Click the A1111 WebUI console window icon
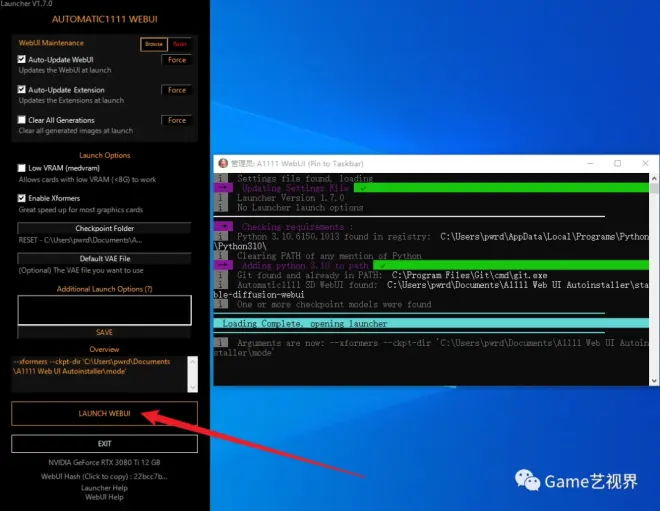The width and height of the screenshot is (660, 511). tap(223, 163)
